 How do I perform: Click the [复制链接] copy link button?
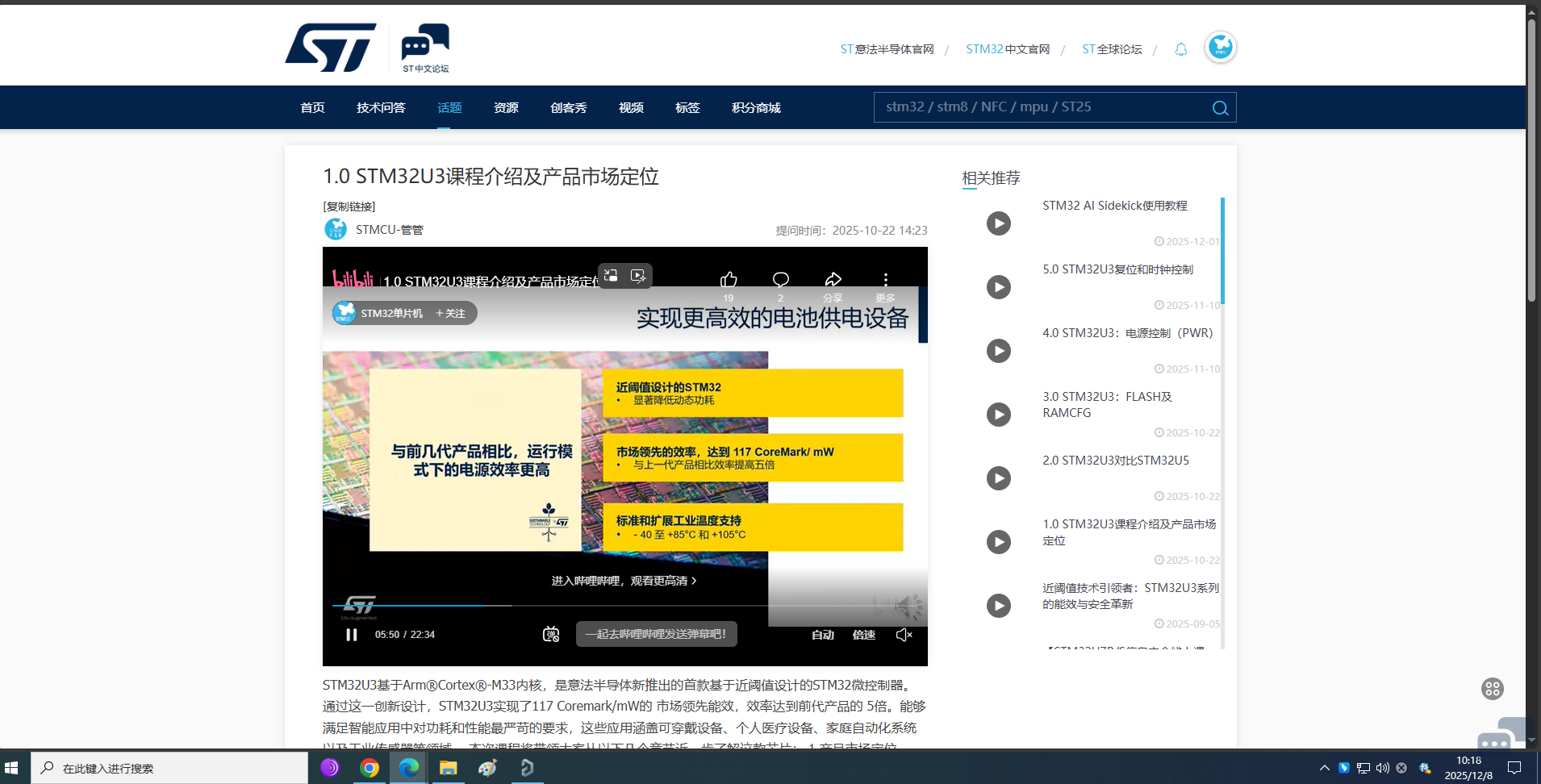tap(349, 206)
